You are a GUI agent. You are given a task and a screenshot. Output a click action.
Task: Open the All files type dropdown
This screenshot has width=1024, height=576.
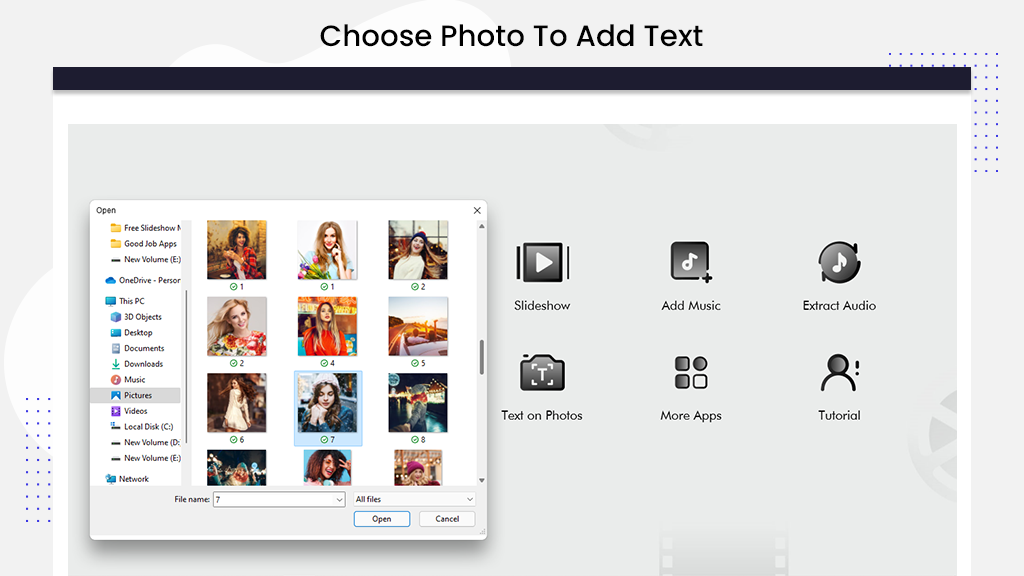pos(414,500)
